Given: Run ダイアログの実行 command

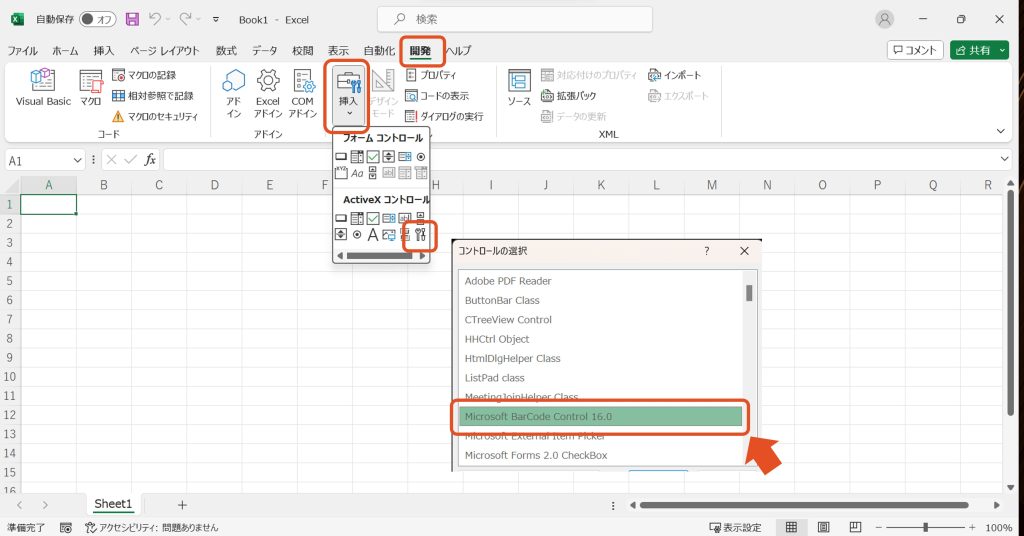Looking at the screenshot, I should (x=444, y=116).
